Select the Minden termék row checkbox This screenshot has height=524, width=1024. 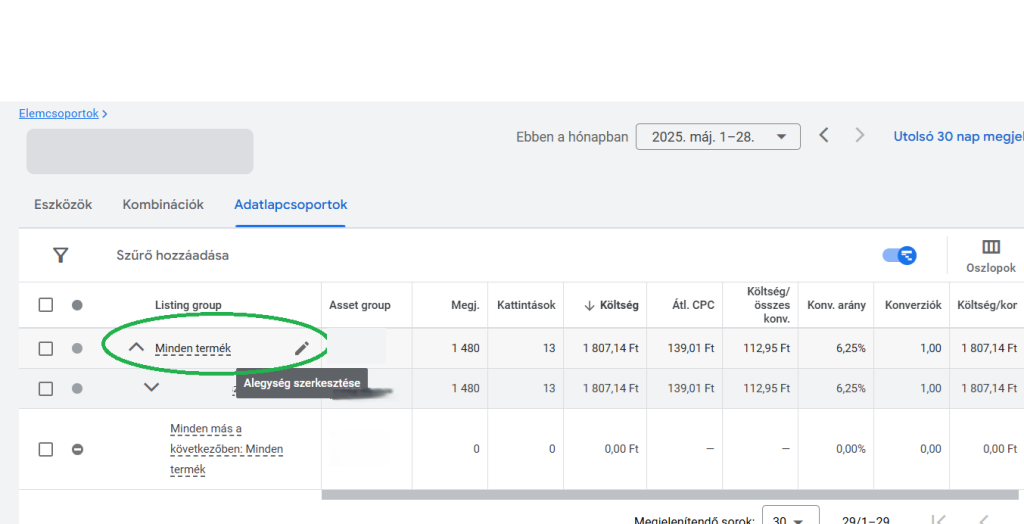(45, 349)
